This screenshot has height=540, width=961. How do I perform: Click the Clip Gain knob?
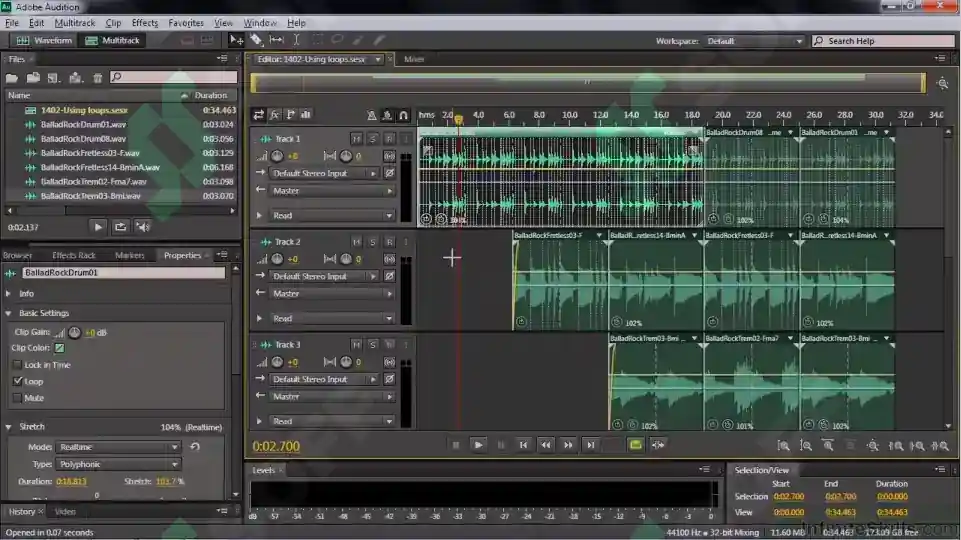point(75,332)
